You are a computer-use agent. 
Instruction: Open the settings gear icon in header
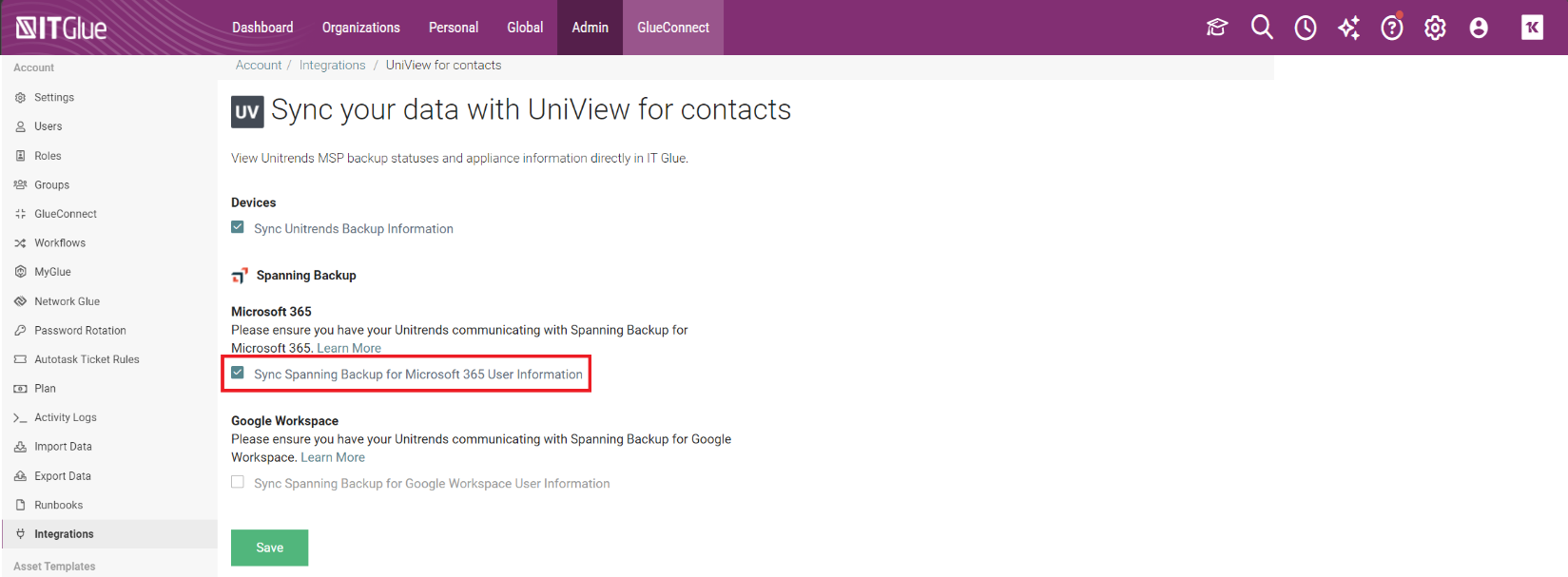click(1435, 28)
